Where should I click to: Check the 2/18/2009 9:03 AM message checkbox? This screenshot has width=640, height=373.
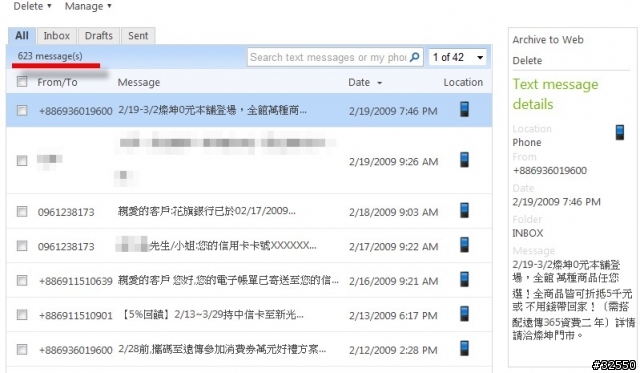(22, 211)
